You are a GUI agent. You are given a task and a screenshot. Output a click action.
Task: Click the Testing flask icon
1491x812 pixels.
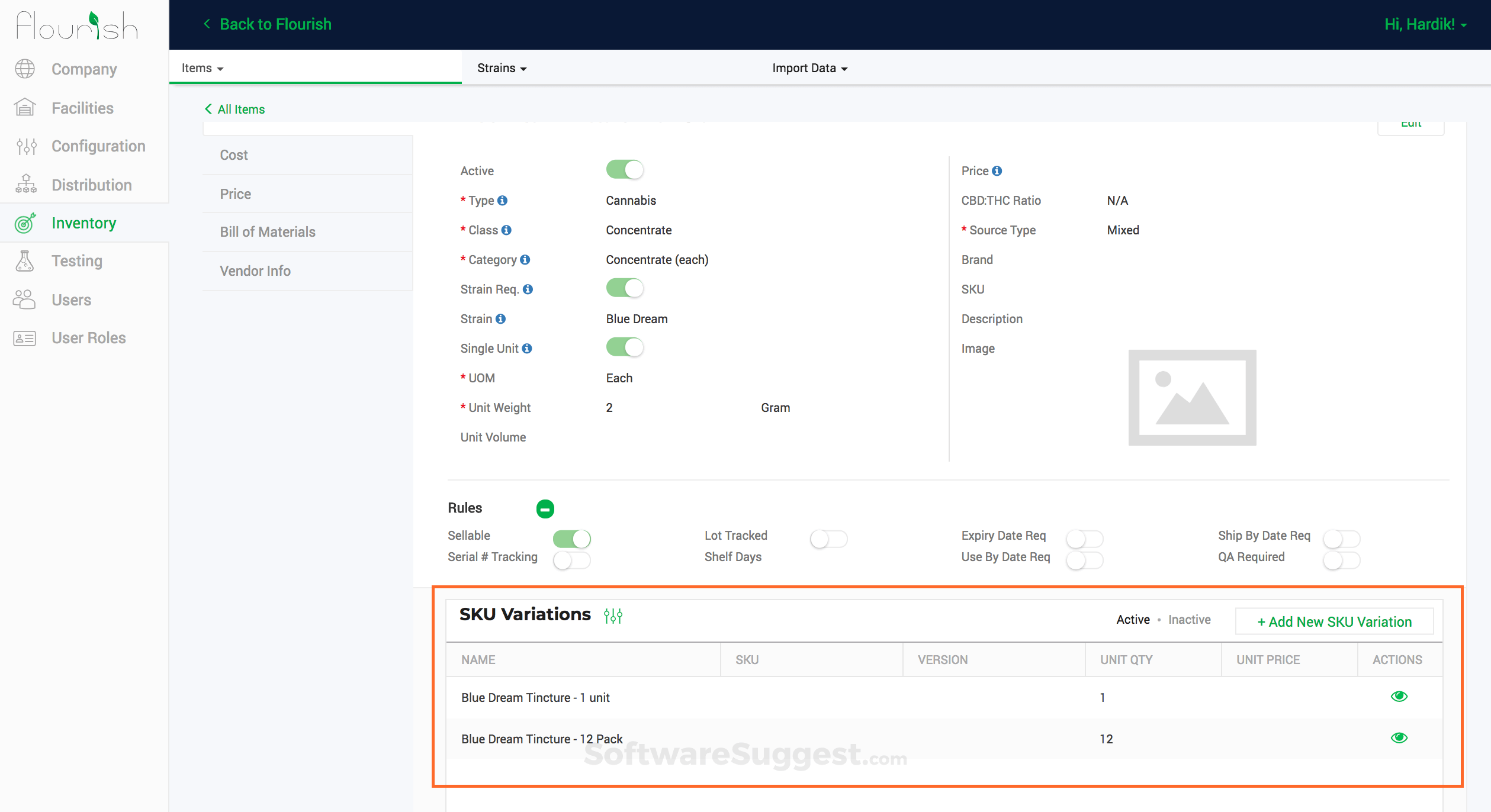pyautogui.click(x=25, y=261)
